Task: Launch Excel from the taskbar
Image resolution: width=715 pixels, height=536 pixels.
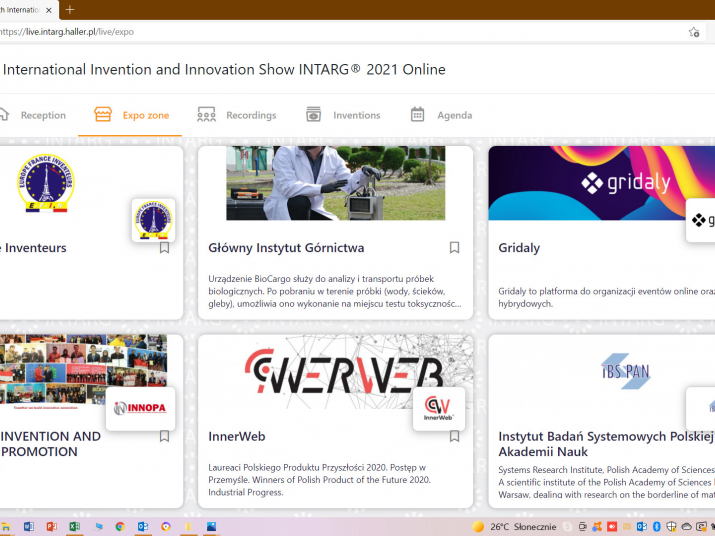Action: [74, 526]
